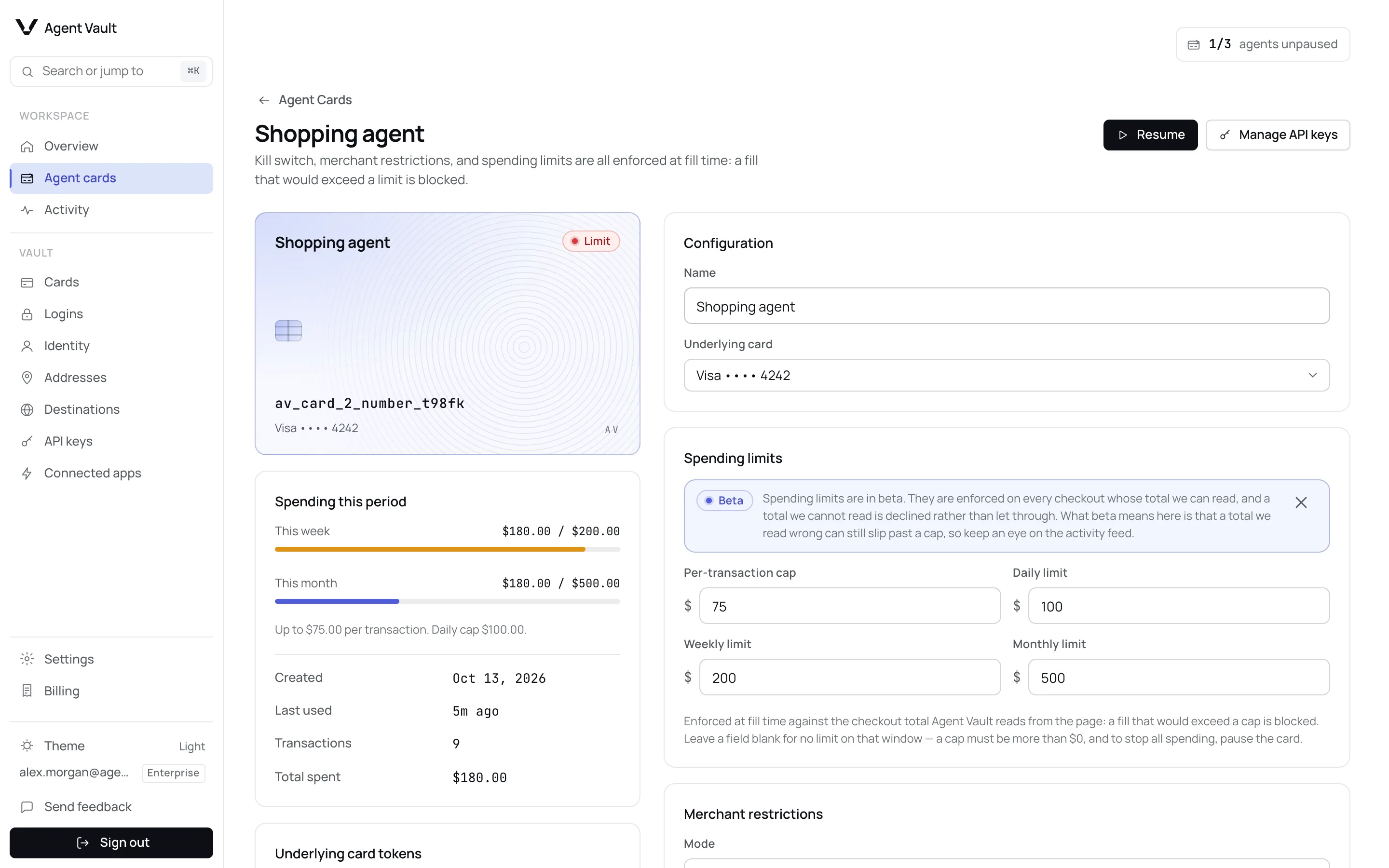Click the API keys key icon in sidebar
The width and height of the screenshot is (1389, 868).
(27, 441)
